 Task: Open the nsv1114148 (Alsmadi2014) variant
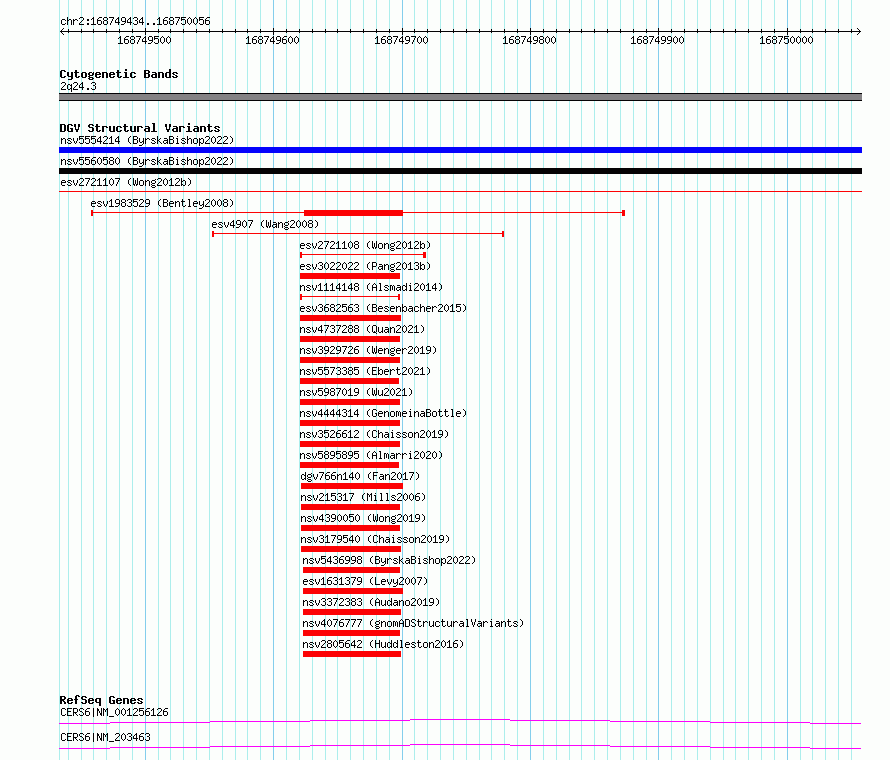coord(371,287)
